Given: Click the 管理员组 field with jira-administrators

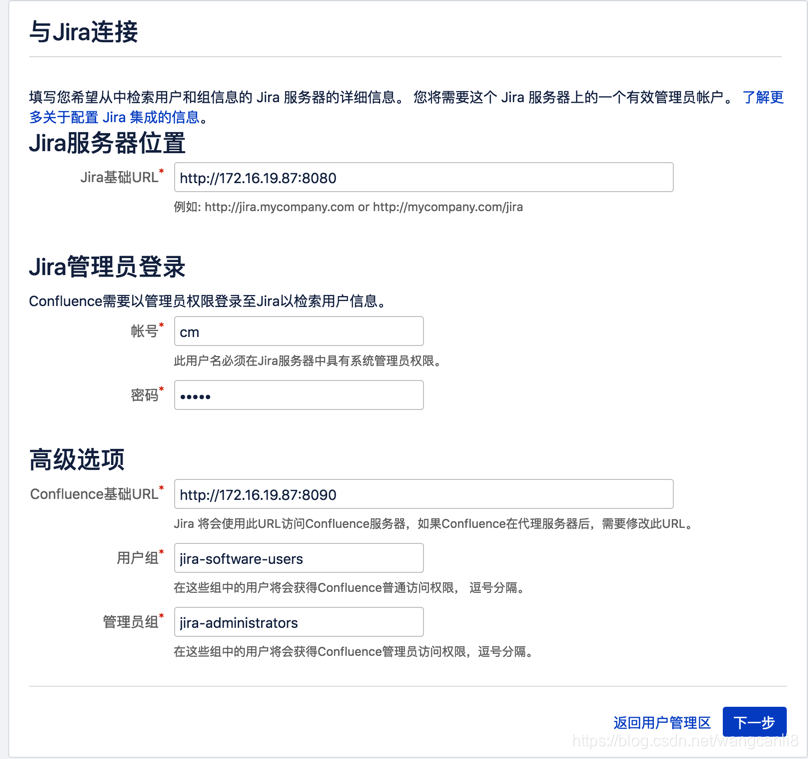Looking at the screenshot, I should pyautogui.click(x=299, y=622).
